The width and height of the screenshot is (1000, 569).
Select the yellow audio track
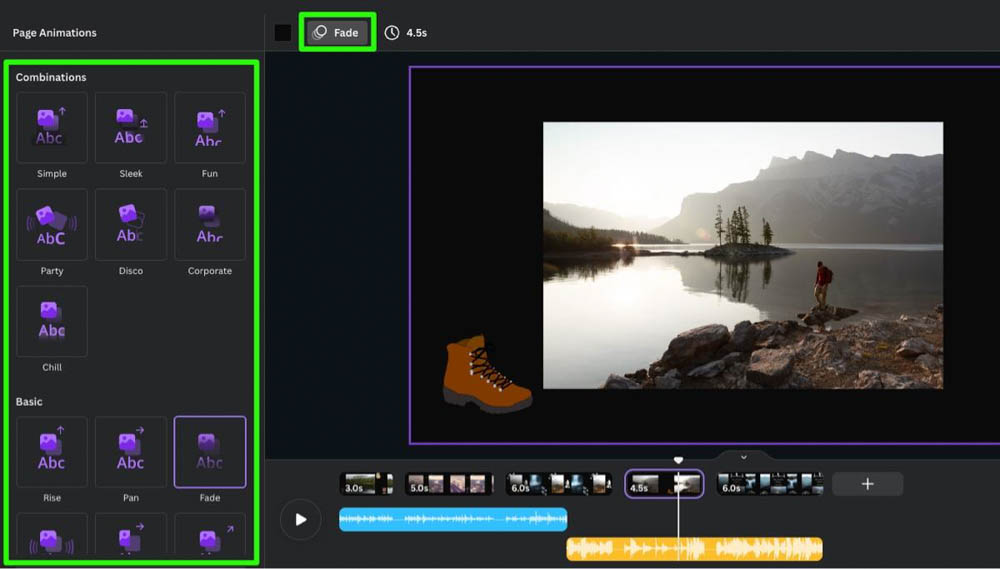click(695, 549)
